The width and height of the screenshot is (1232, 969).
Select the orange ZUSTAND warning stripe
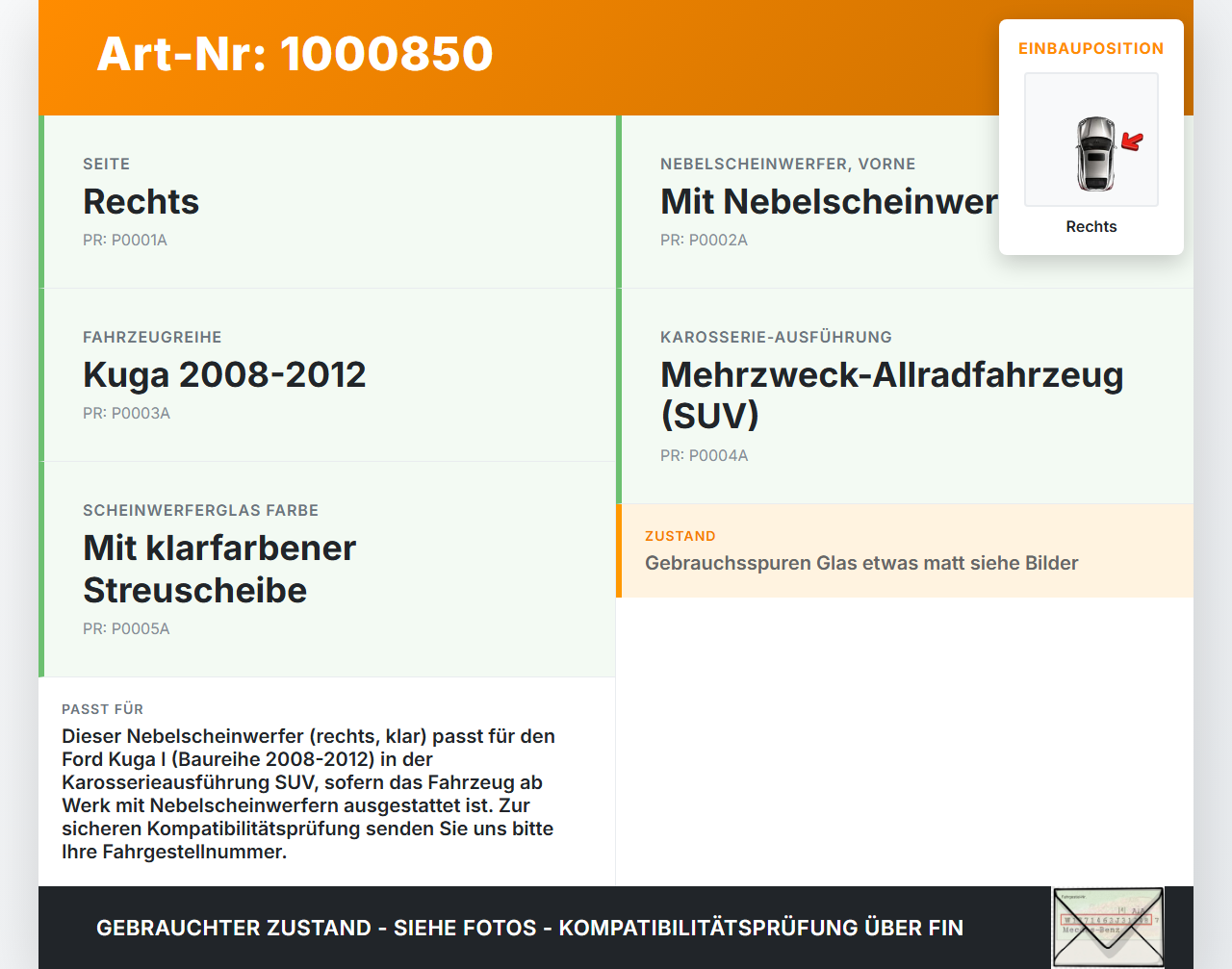[x=619, y=550]
